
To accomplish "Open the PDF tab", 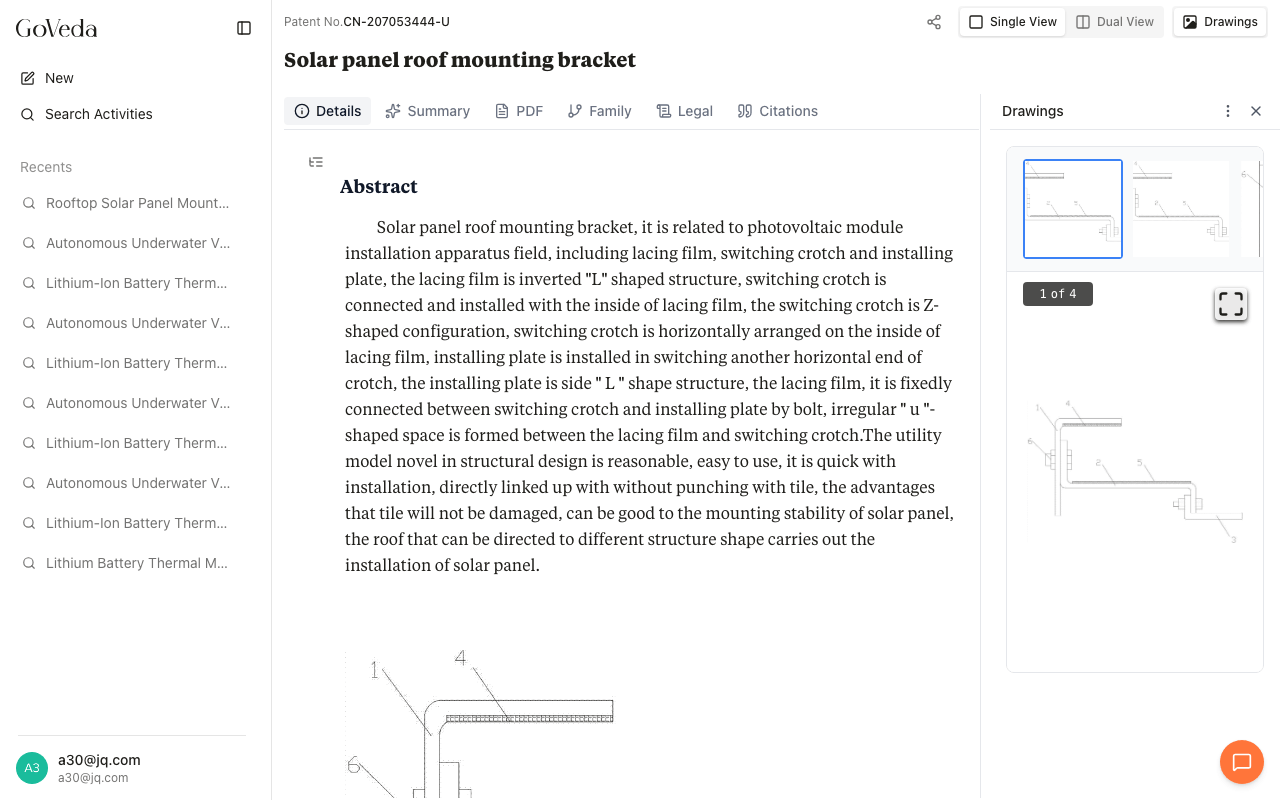I will (x=519, y=111).
